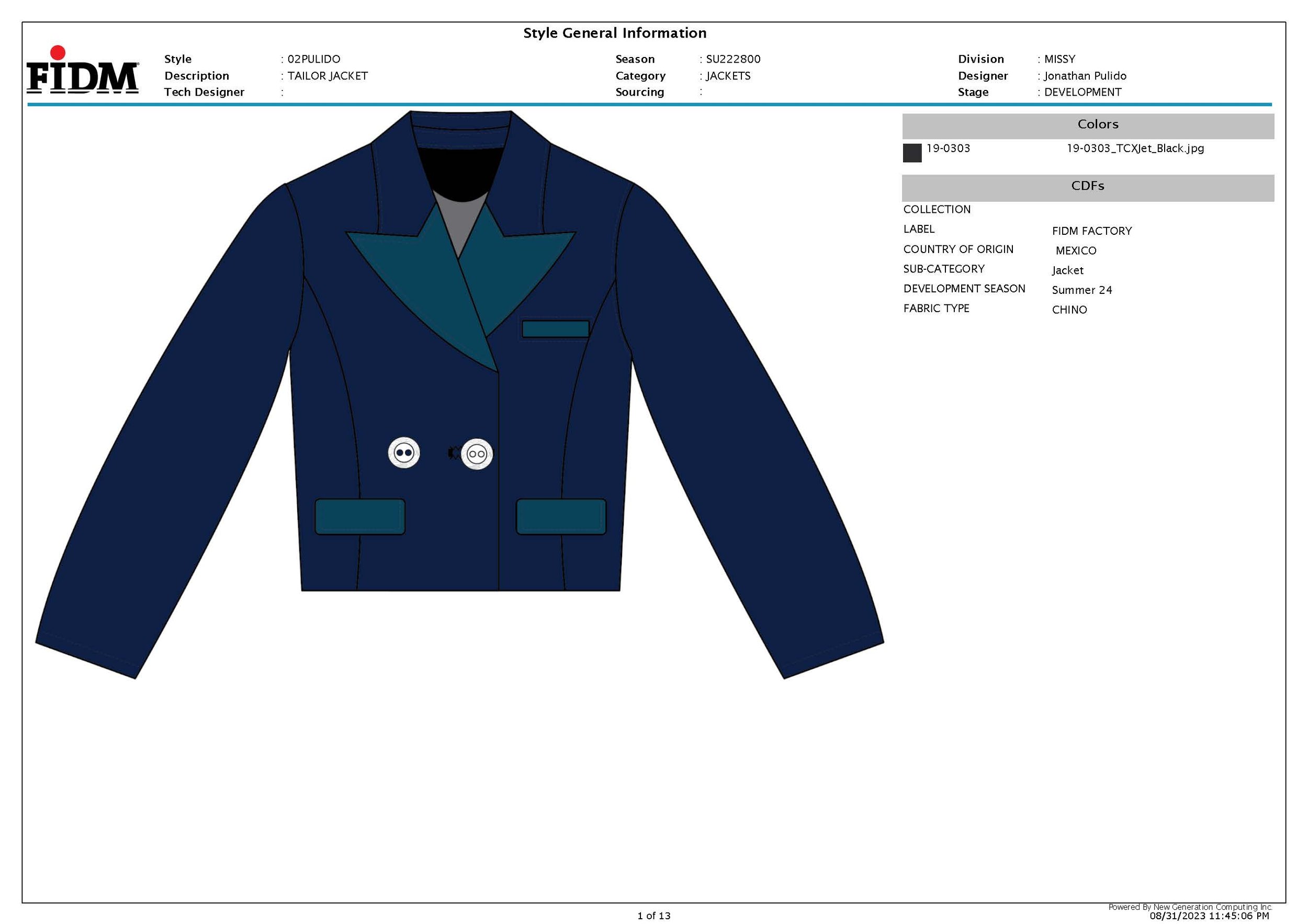Viewport: 1308px width, 924px height.
Task: Click the small buttonhole mark beside the button
Action: tap(453, 453)
